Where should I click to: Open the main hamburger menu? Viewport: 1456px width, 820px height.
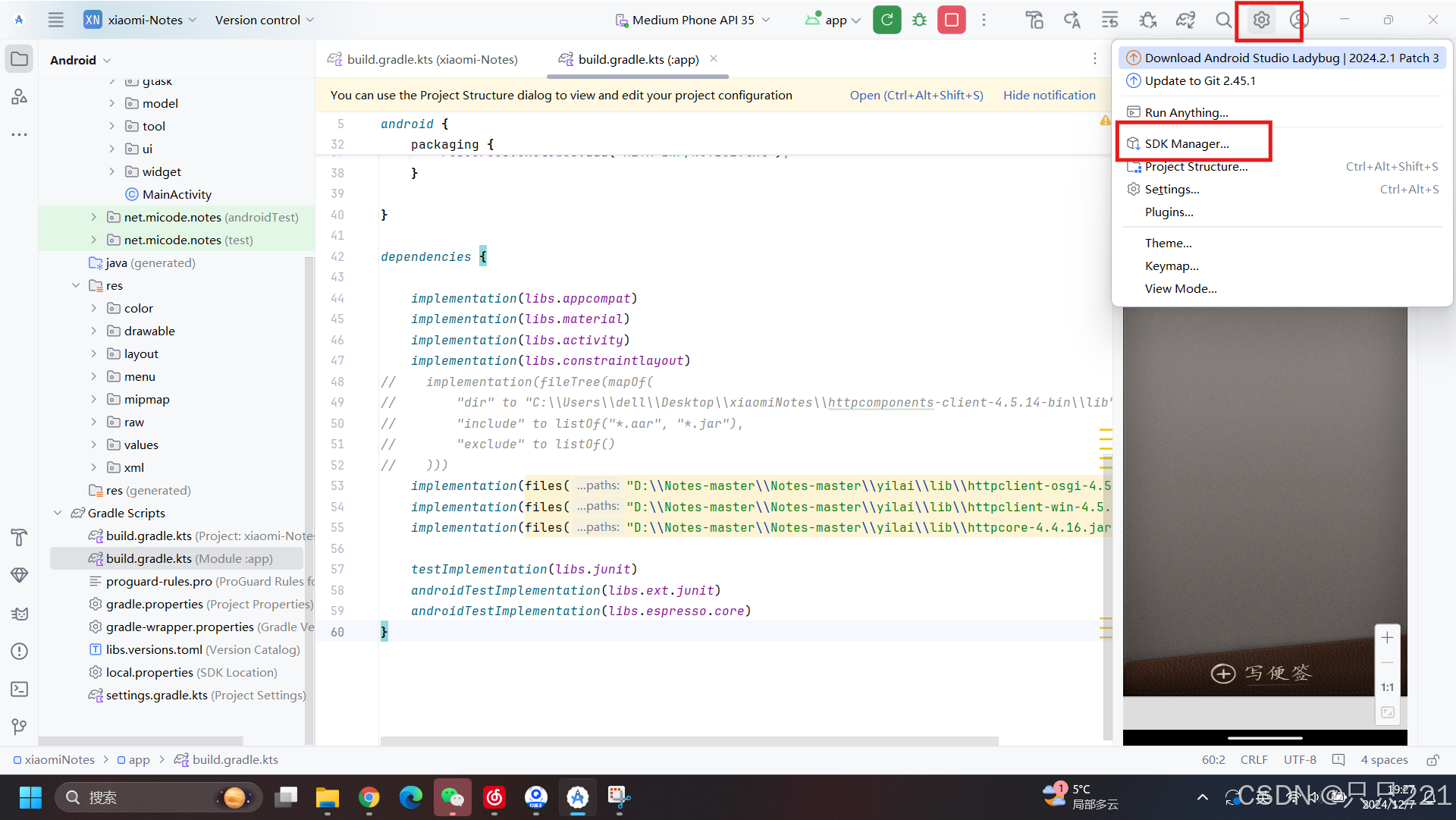coord(56,20)
